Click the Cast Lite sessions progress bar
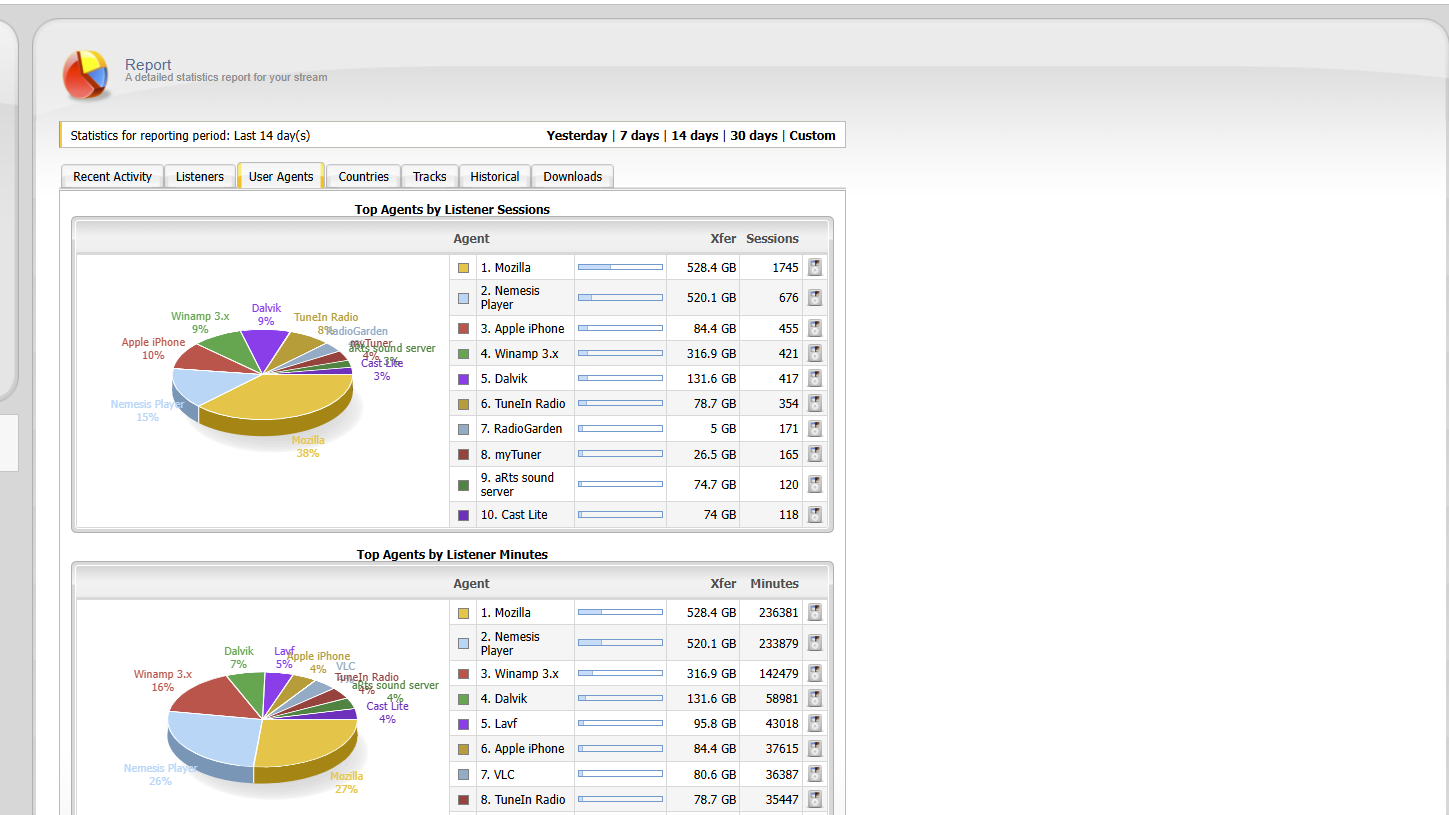1449x815 pixels. [x=620, y=515]
